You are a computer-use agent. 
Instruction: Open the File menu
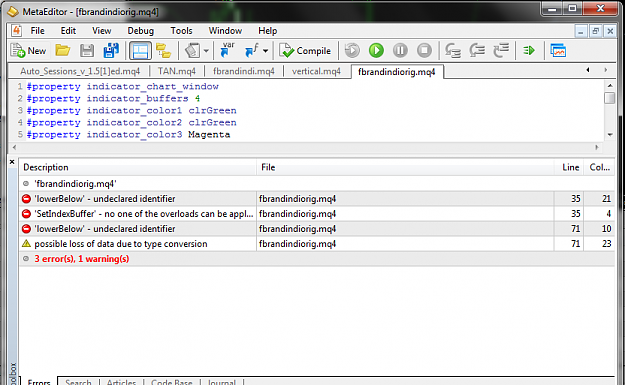pyautogui.click(x=37, y=31)
